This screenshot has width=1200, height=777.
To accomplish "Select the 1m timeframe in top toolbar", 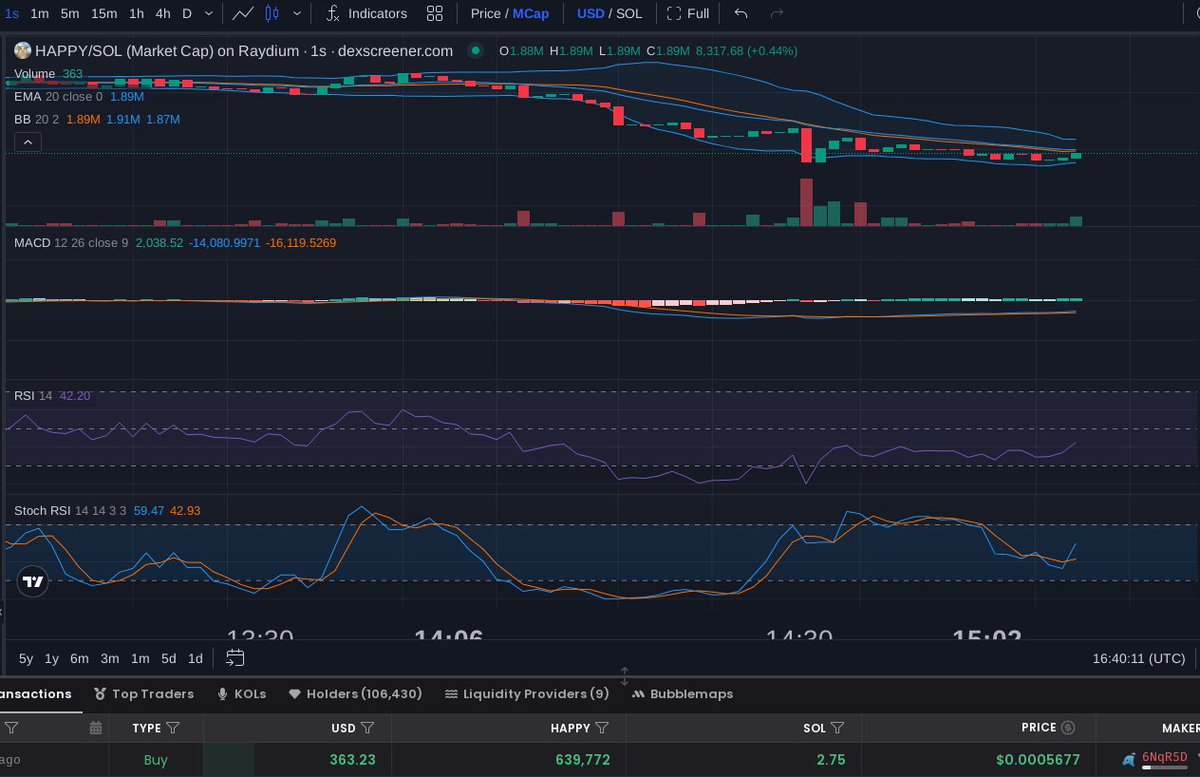I will [x=39, y=13].
